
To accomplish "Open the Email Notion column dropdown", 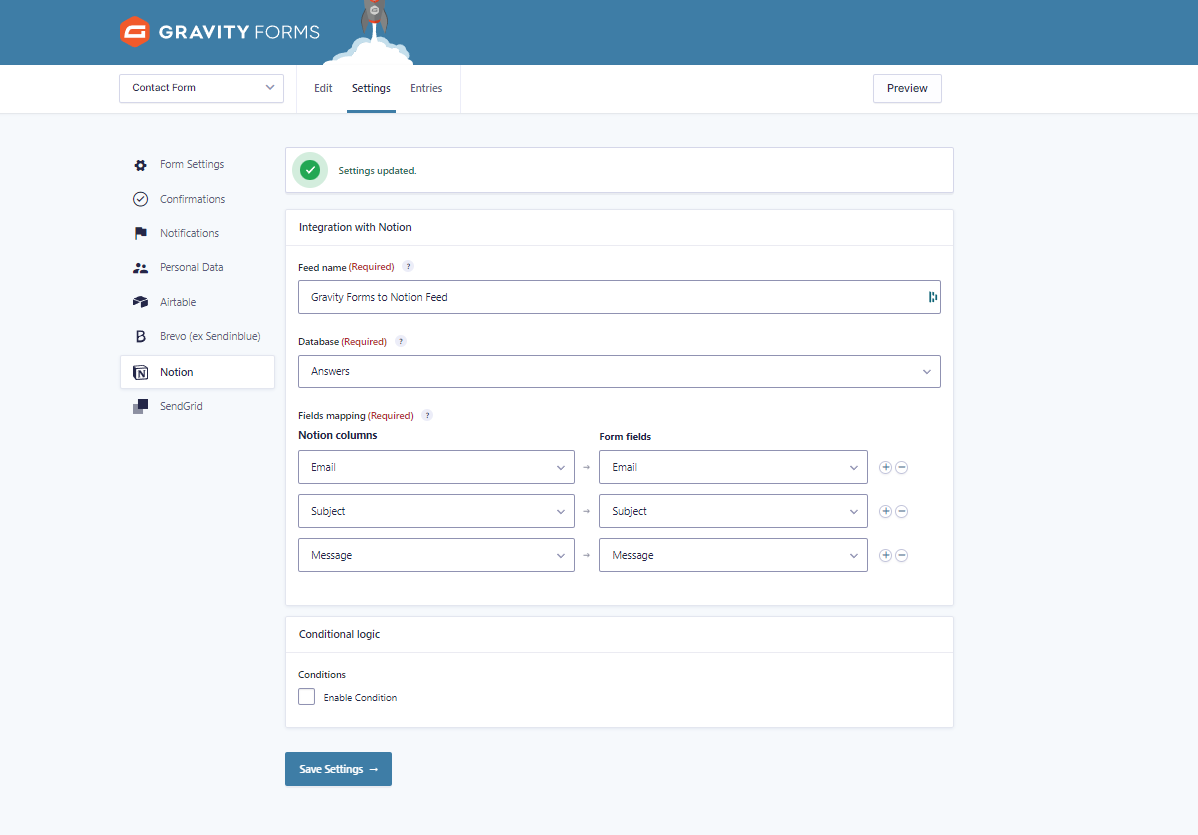I will [436, 467].
